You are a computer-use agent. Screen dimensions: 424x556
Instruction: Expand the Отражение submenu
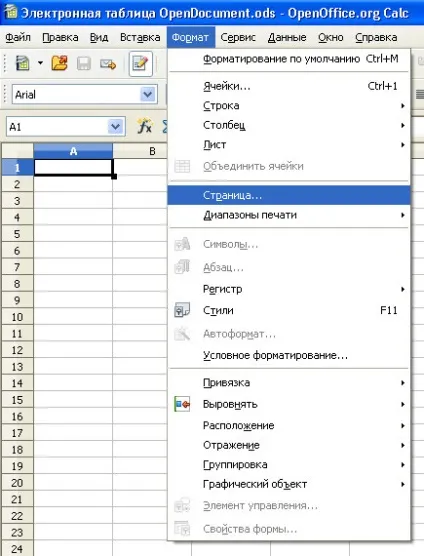click(x=289, y=445)
